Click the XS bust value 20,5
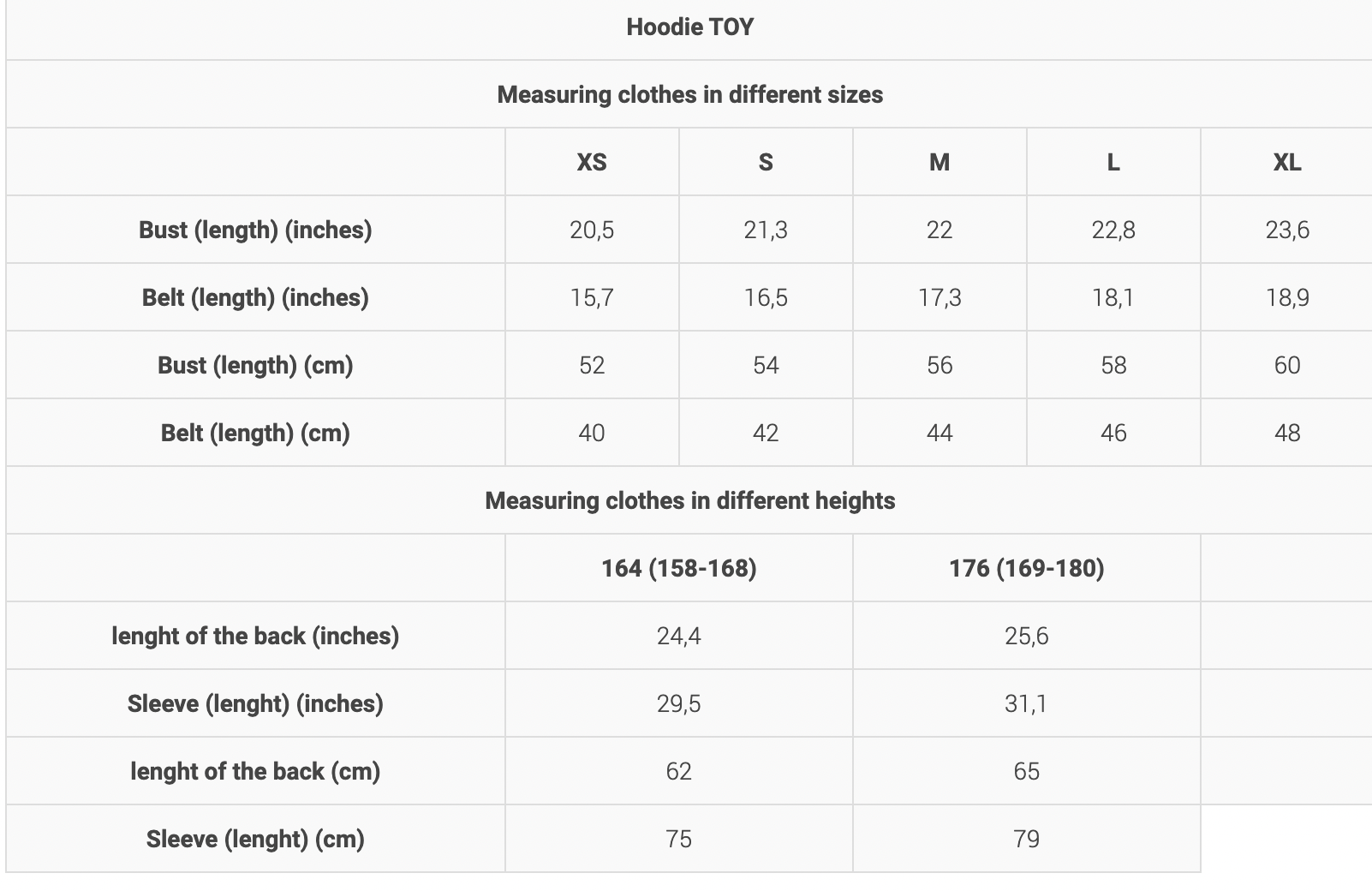This screenshot has height=891, width=1372. [592, 230]
